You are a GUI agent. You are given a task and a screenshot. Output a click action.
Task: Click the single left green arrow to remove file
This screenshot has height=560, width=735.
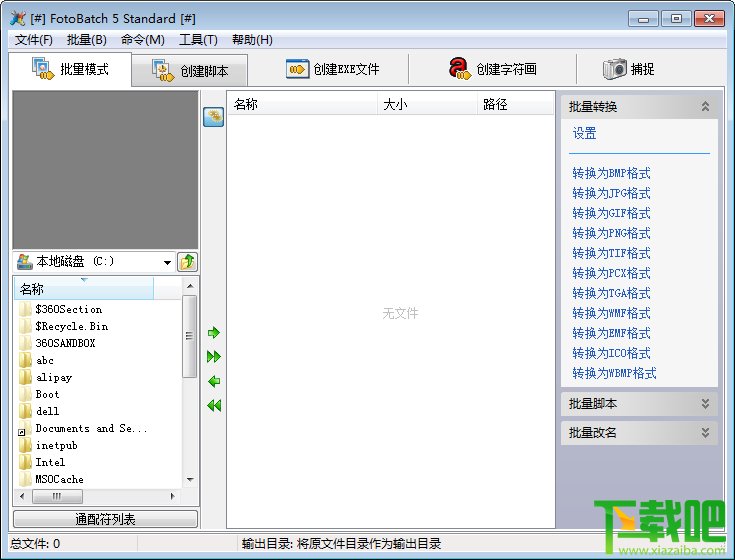click(x=214, y=381)
